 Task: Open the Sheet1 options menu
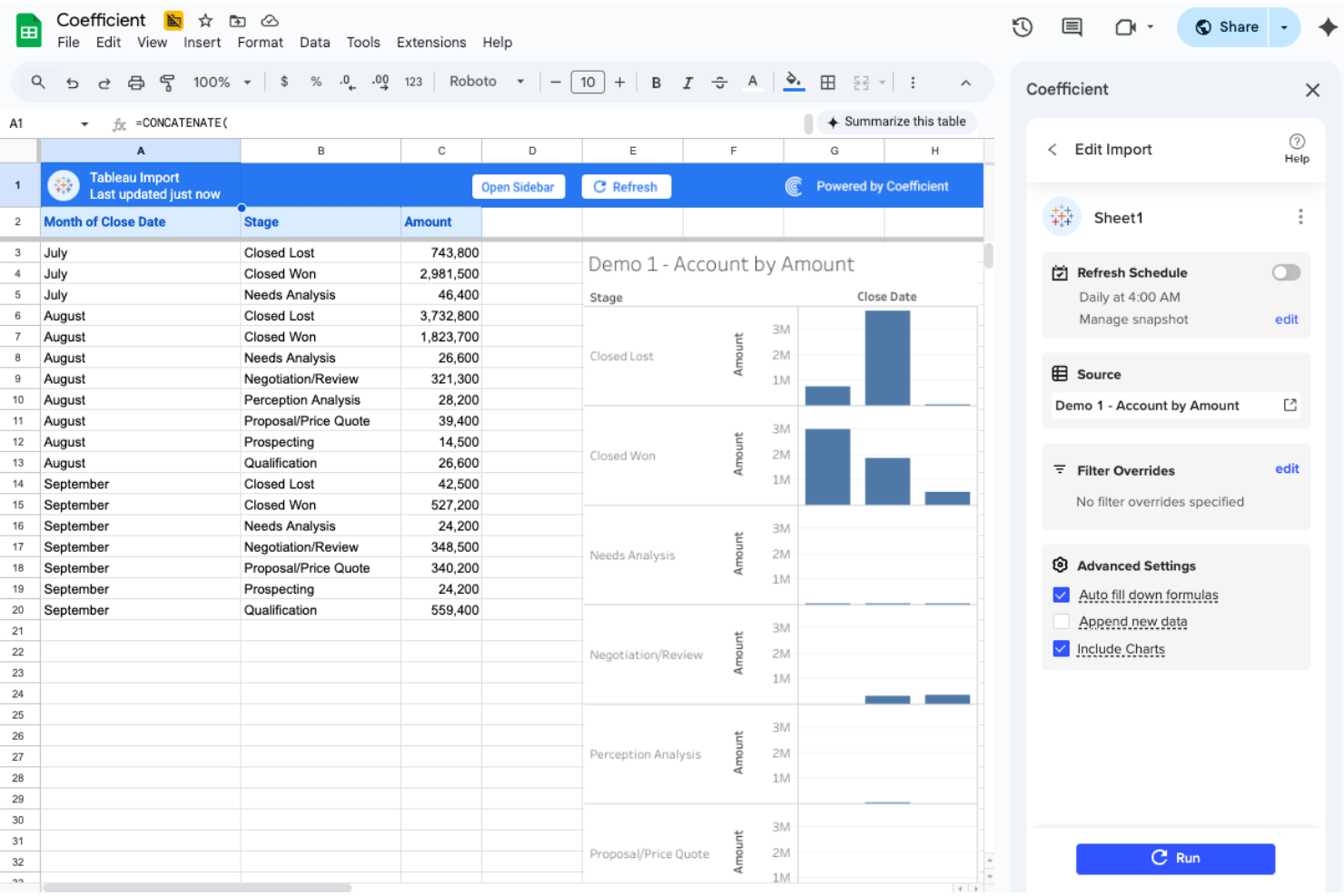[1300, 217]
